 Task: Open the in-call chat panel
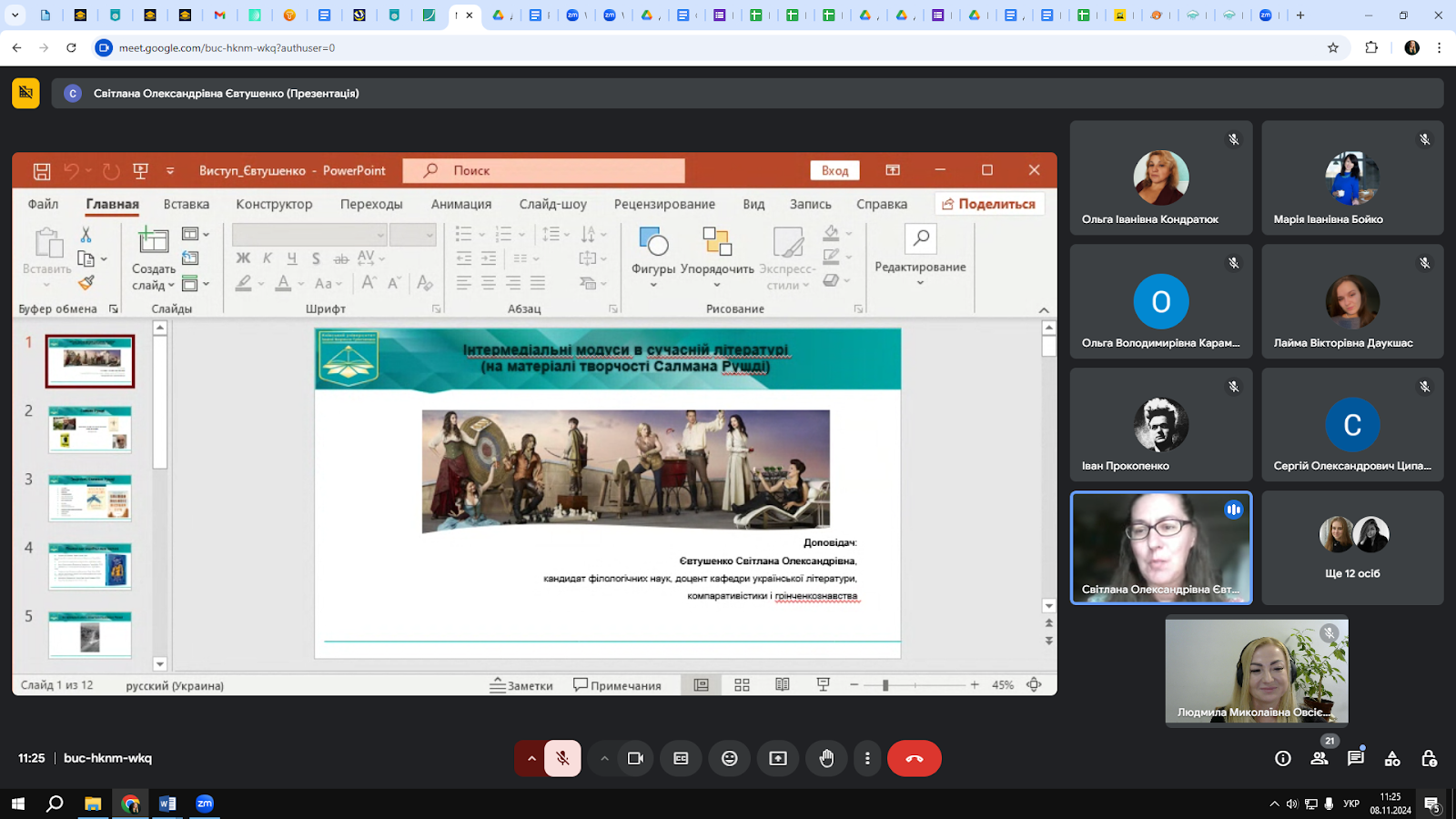click(x=1356, y=758)
